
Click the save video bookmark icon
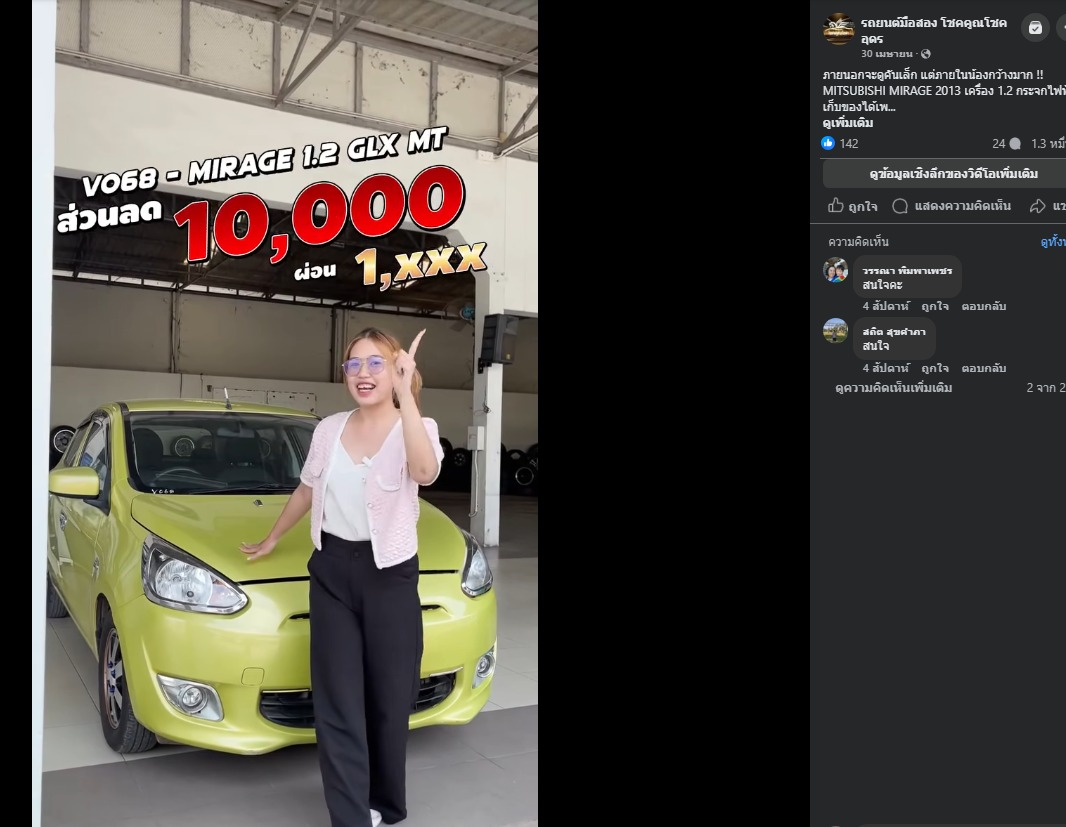point(1035,28)
